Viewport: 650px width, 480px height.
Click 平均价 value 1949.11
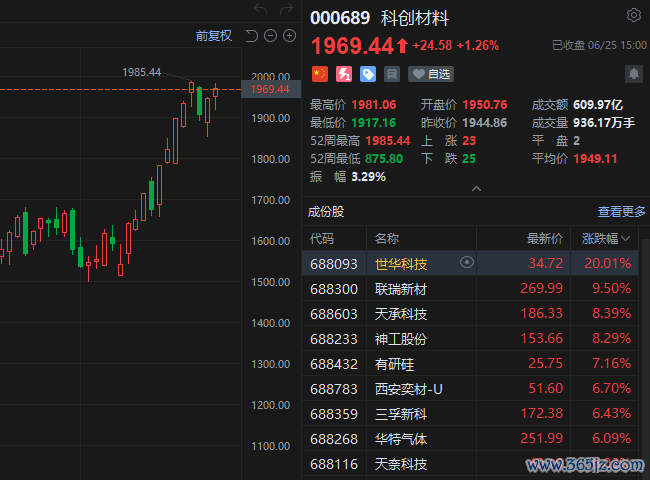click(x=595, y=159)
